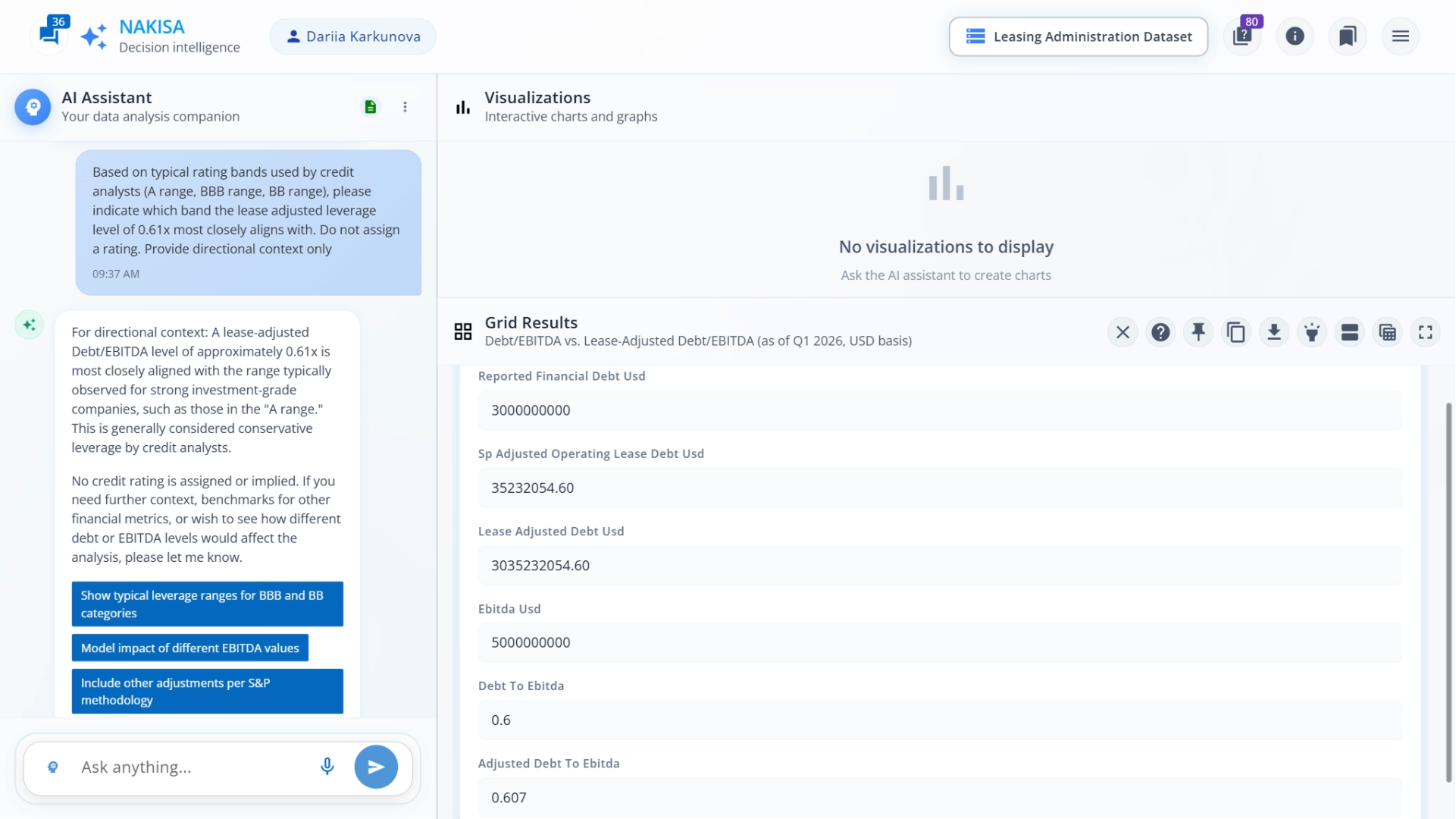Click the grid results vertical scrollbar
The width and height of the screenshot is (1456, 819).
tap(1448, 591)
